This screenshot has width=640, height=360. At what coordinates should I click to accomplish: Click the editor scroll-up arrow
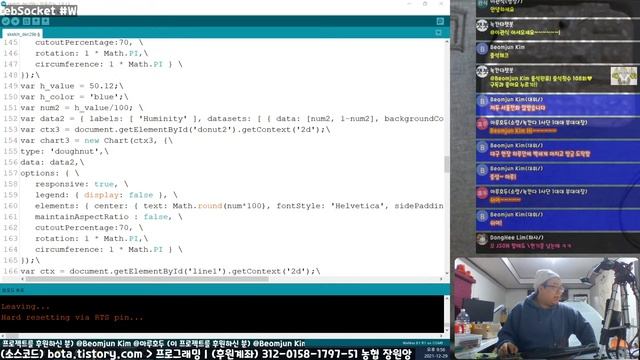tap(447, 41)
